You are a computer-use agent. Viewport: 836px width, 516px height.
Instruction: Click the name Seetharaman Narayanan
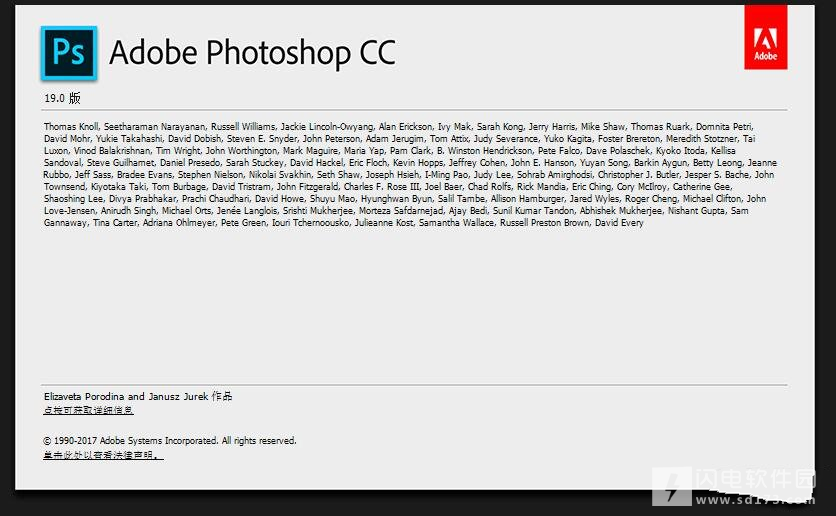pos(155,127)
